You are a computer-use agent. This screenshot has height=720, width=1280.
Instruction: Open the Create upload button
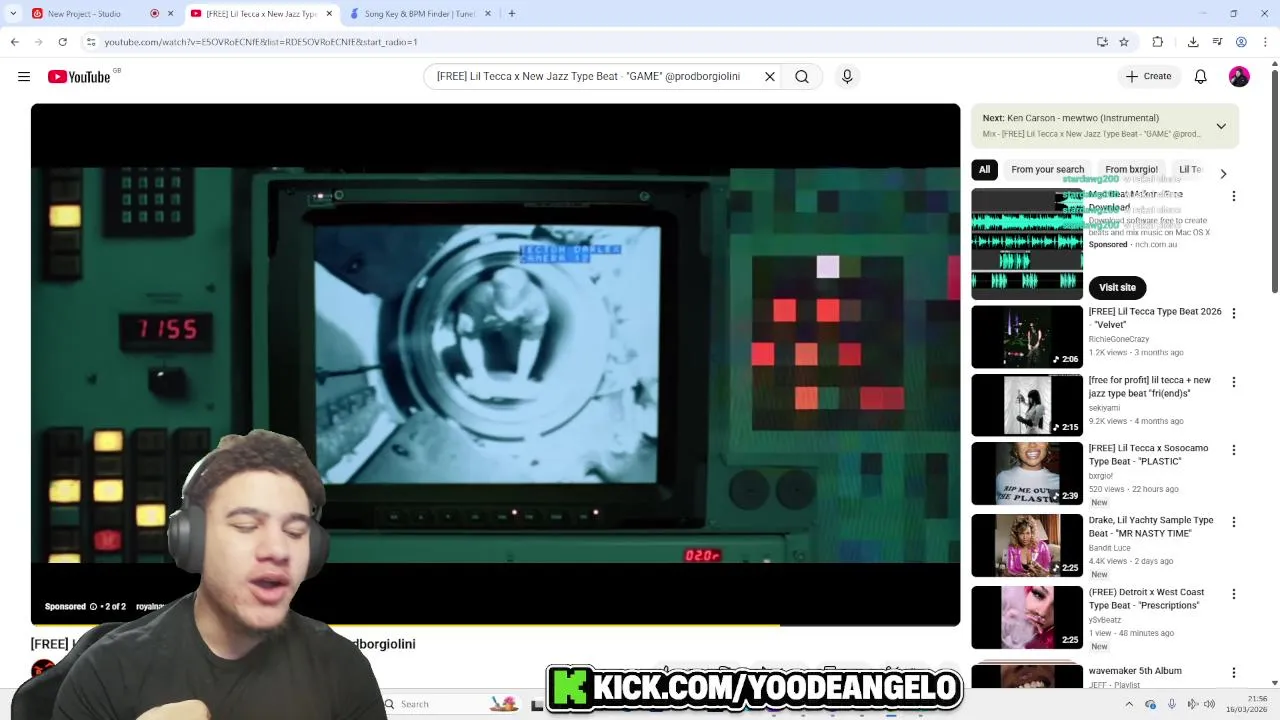click(x=1148, y=76)
